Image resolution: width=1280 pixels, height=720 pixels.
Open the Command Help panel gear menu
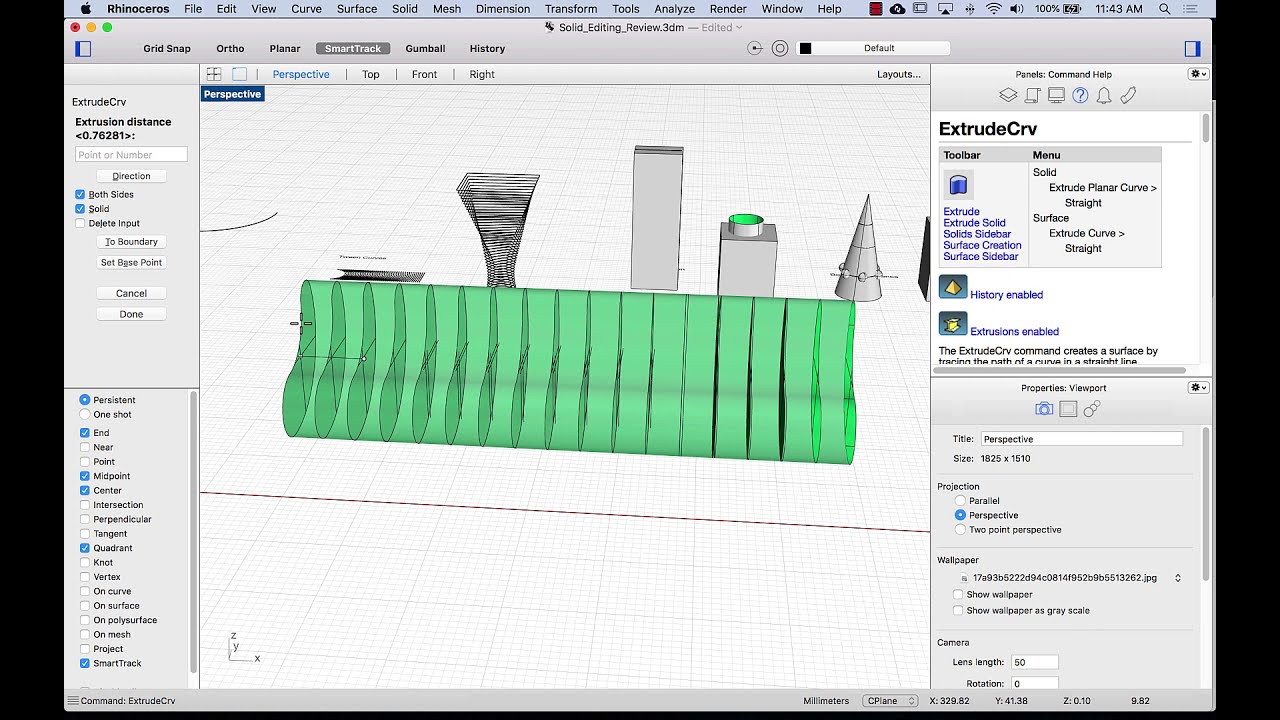click(x=1197, y=74)
